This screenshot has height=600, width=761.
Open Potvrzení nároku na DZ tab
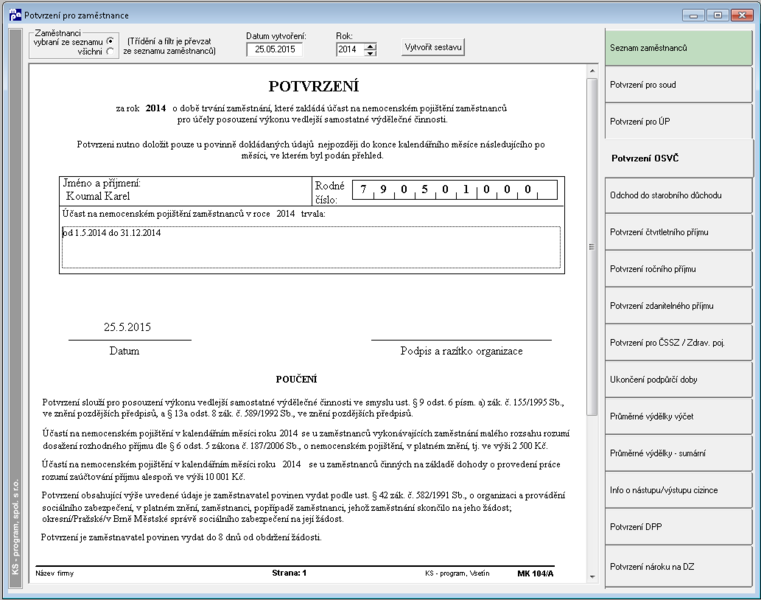pyautogui.click(x=678, y=567)
